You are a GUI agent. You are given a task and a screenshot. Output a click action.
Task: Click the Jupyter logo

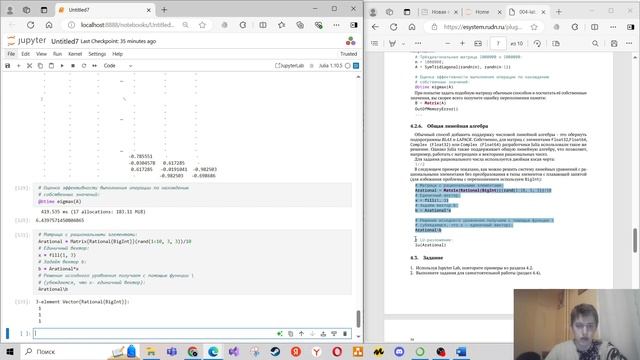pos(27,41)
